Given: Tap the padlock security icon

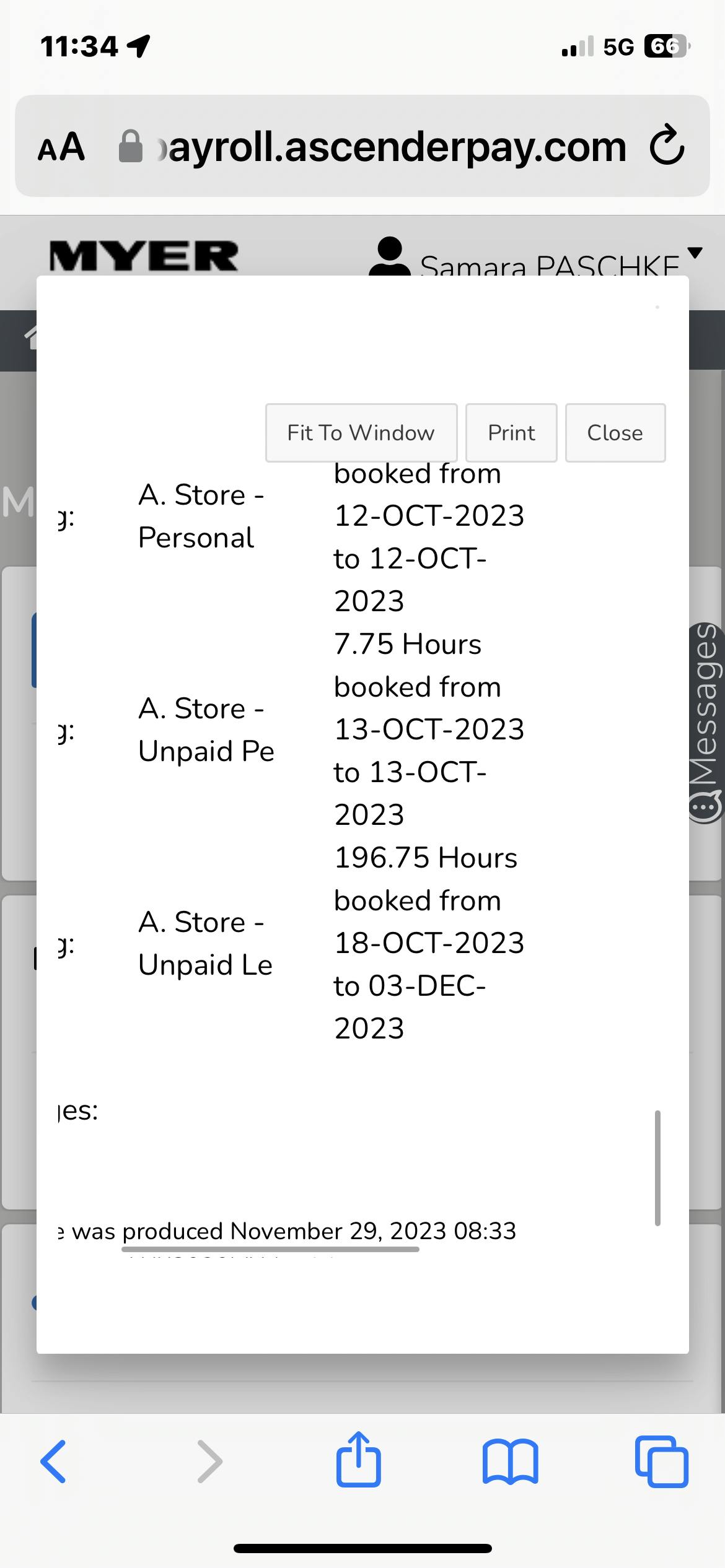Looking at the screenshot, I should click(x=130, y=147).
